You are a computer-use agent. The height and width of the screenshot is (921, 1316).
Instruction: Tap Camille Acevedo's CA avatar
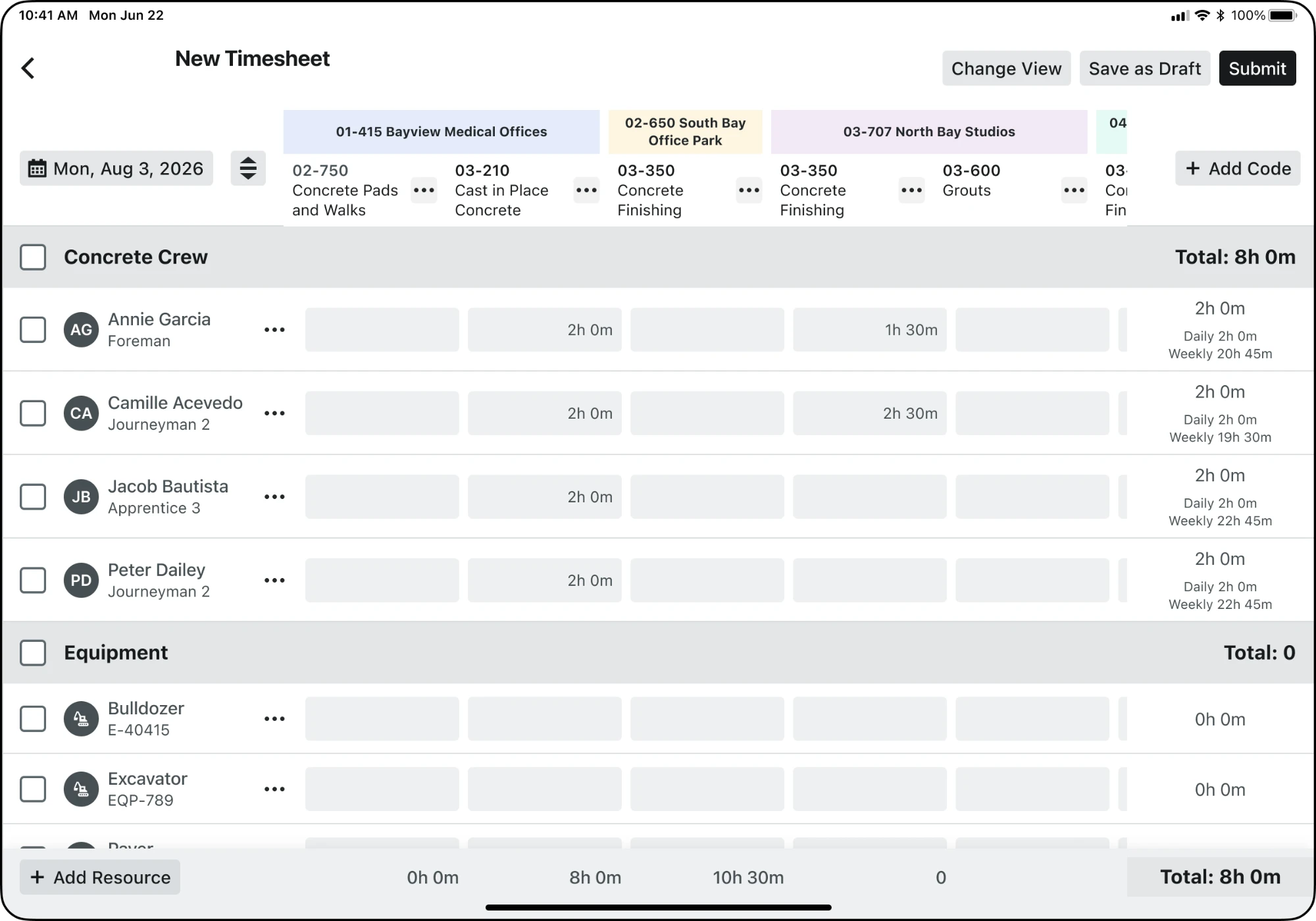[81, 413]
